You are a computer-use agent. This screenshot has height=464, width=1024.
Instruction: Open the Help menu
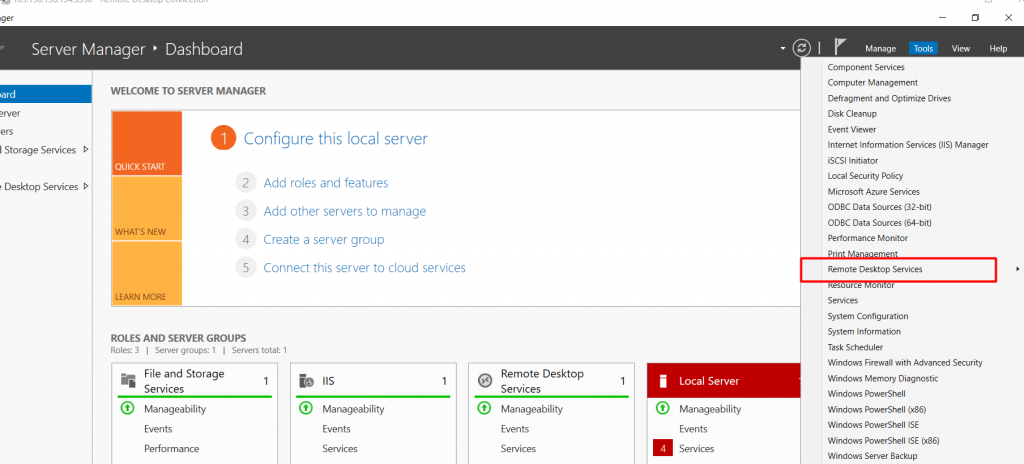[997, 48]
